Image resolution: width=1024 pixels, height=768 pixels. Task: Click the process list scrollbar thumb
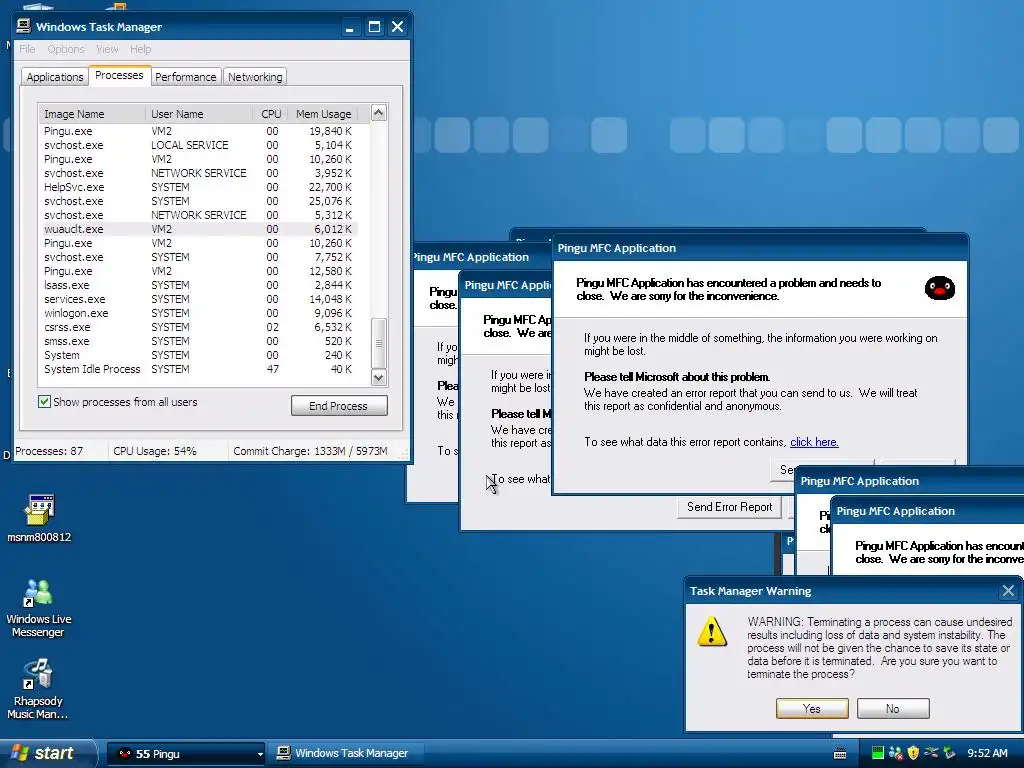click(379, 343)
